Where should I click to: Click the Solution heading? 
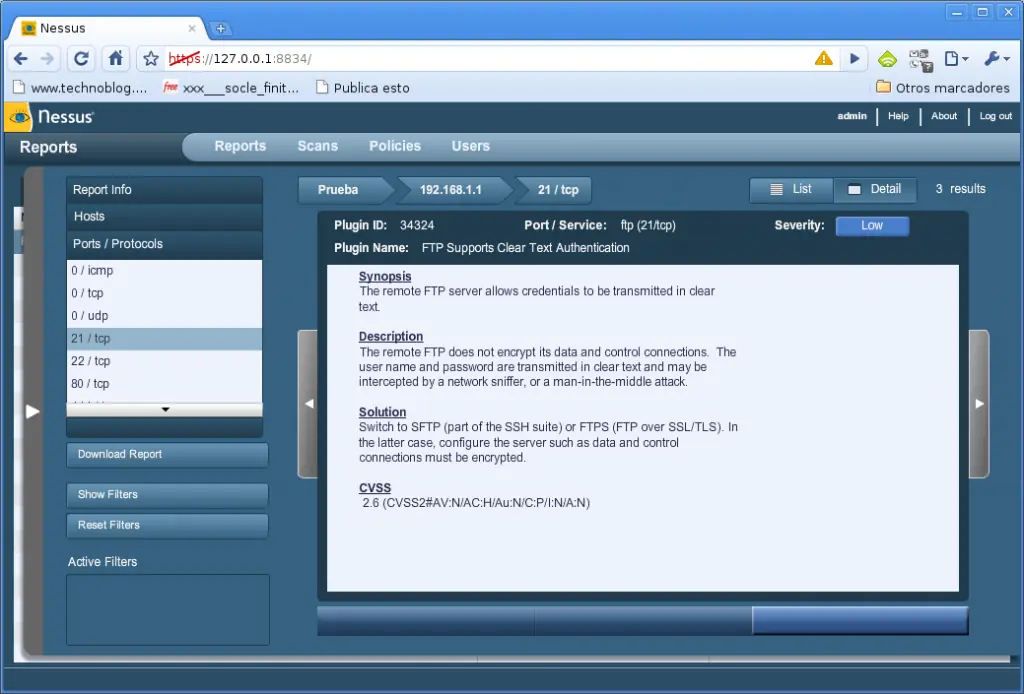pyautogui.click(x=382, y=412)
